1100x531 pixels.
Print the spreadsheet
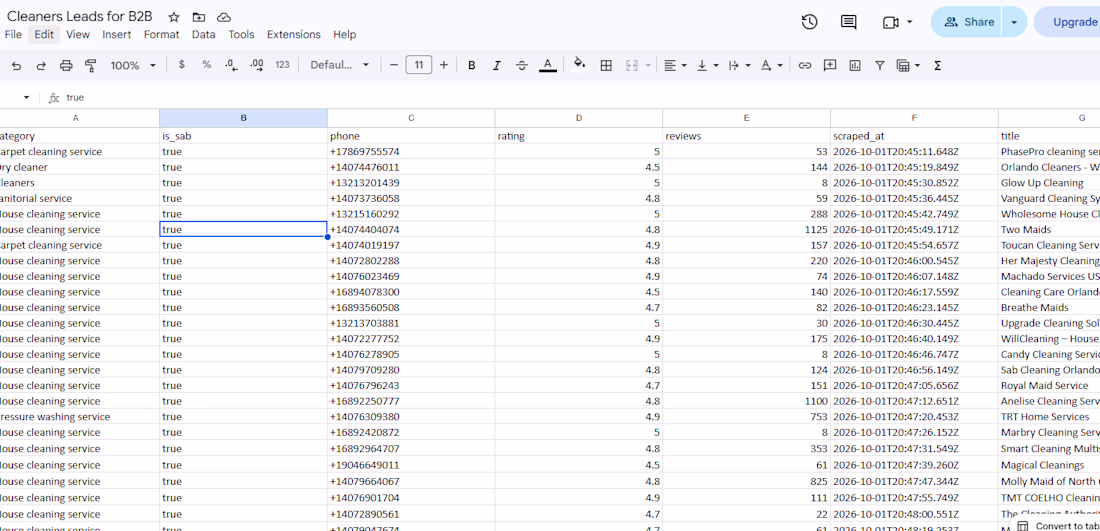point(66,65)
